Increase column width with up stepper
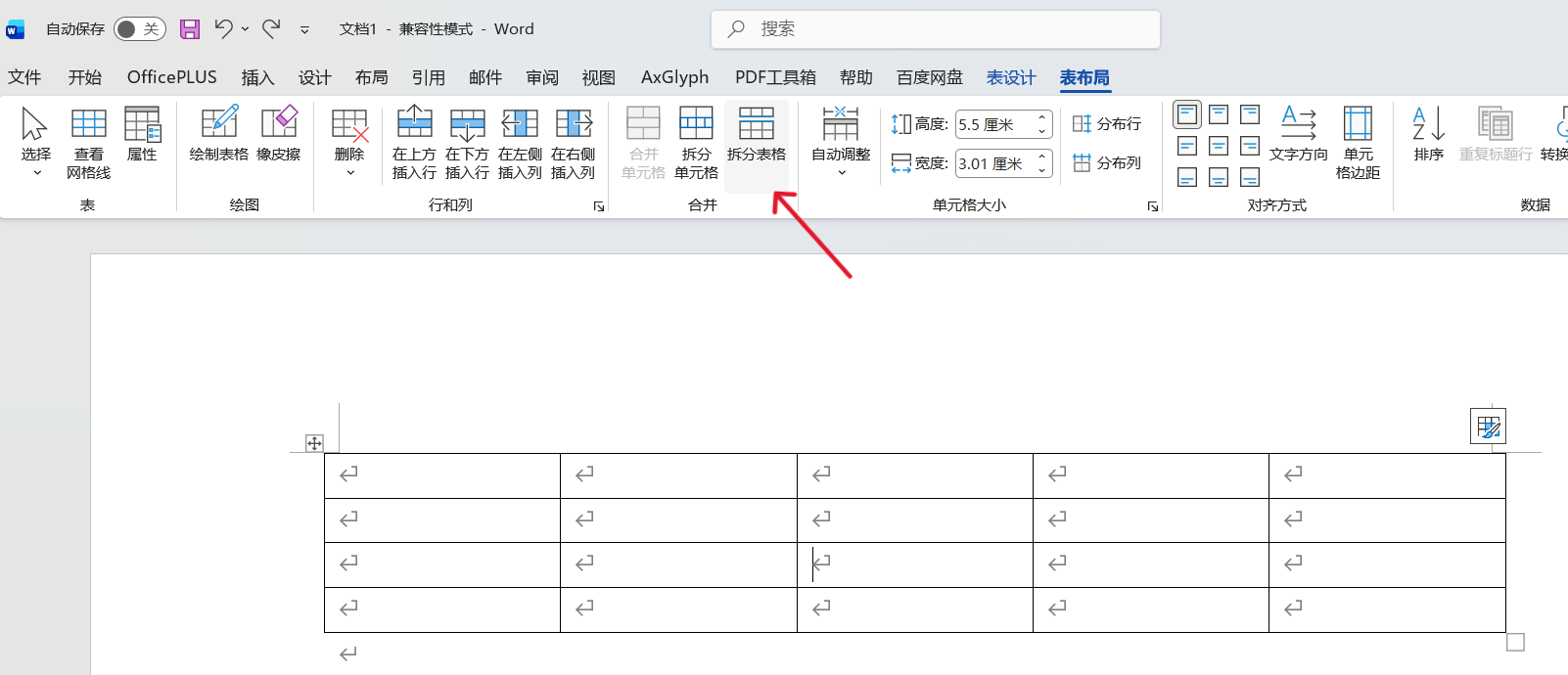 point(1042,157)
